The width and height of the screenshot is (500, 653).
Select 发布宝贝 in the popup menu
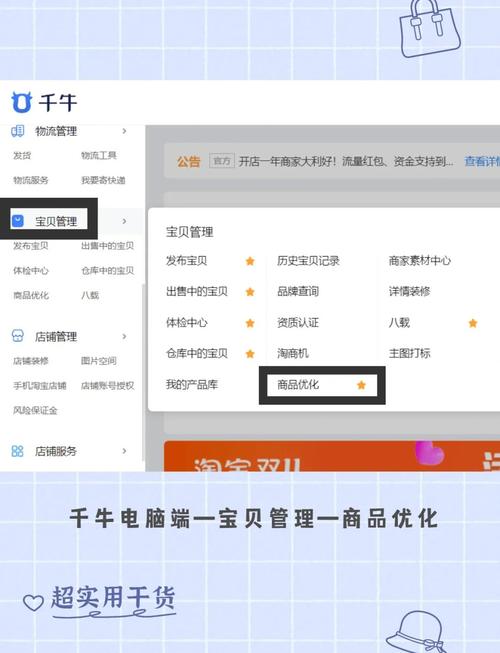(x=187, y=261)
